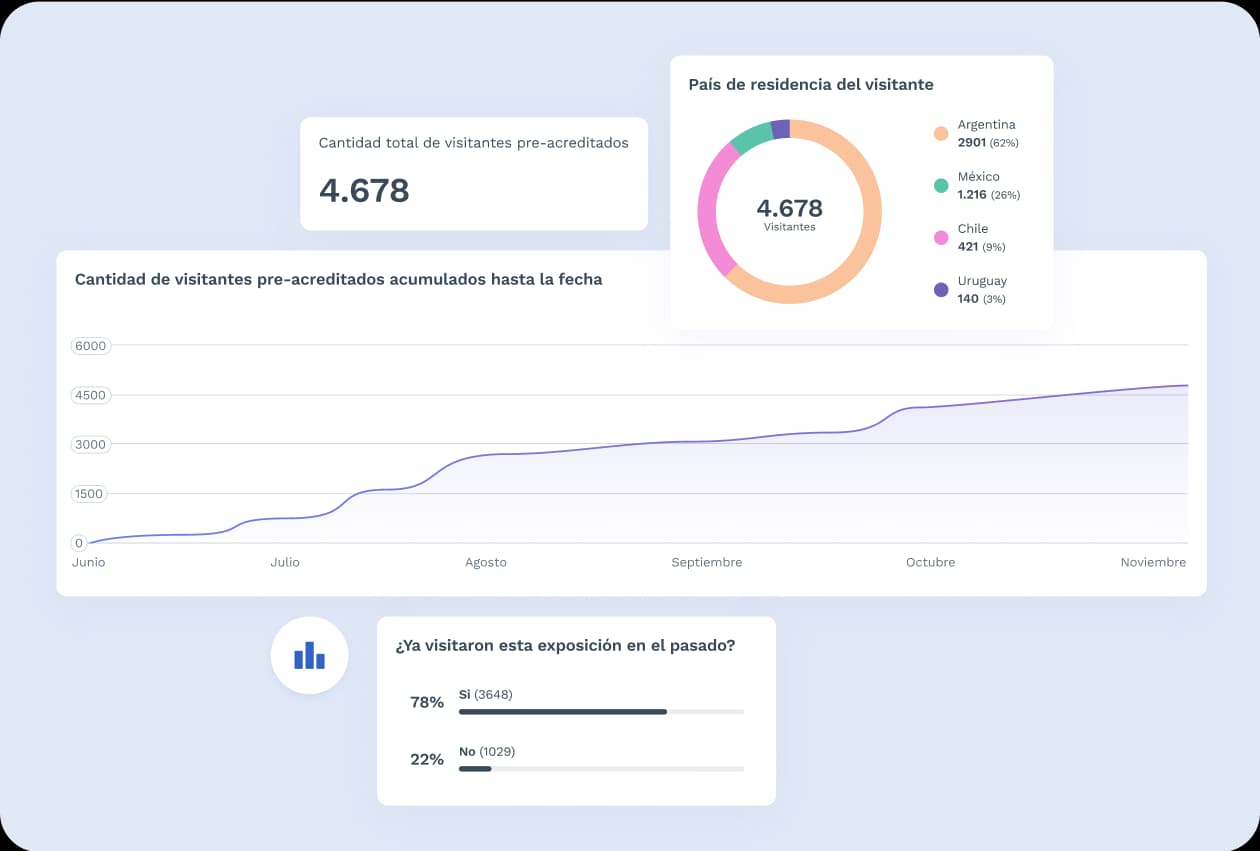
Task: Select the Argentina orange legend dot
Action: pyautogui.click(x=940, y=133)
